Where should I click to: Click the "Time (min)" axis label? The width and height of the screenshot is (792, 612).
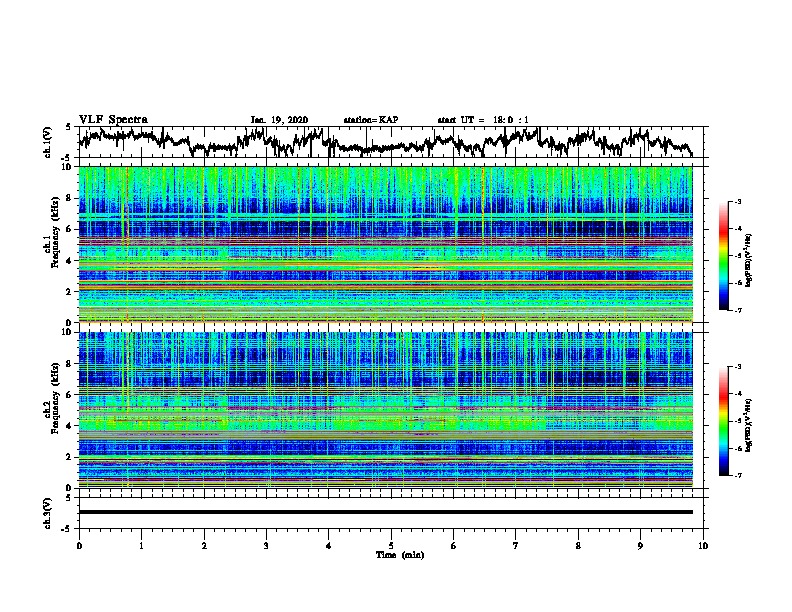click(400, 555)
